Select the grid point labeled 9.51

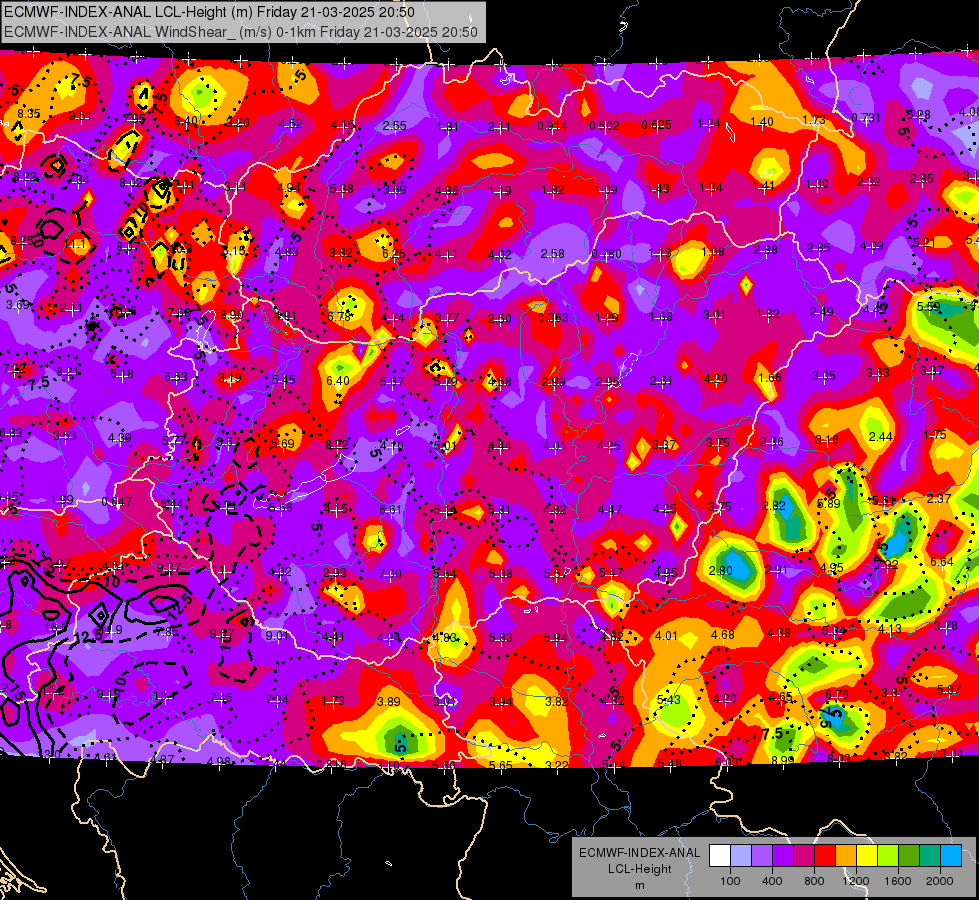(x=80, y=116)
